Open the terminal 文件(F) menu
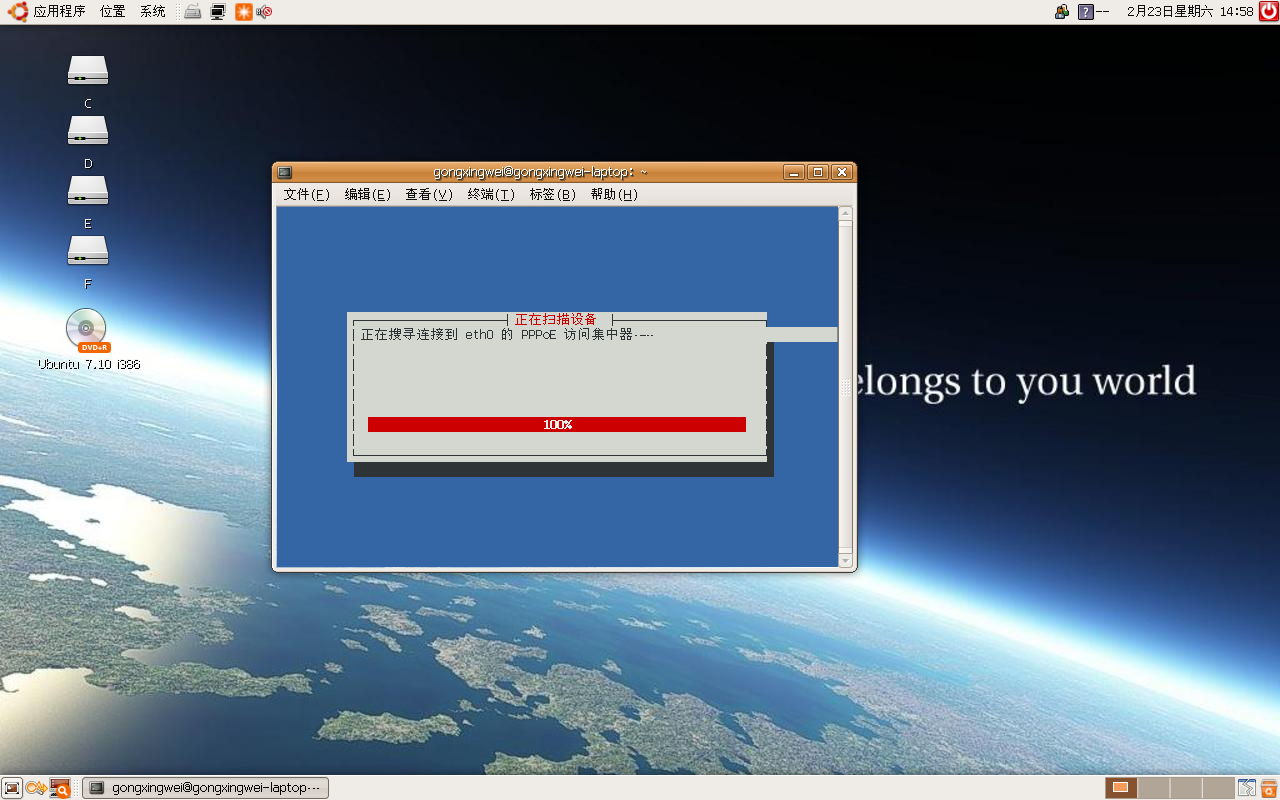This screenshot has width=1280, height=800. tap(306, 195)
